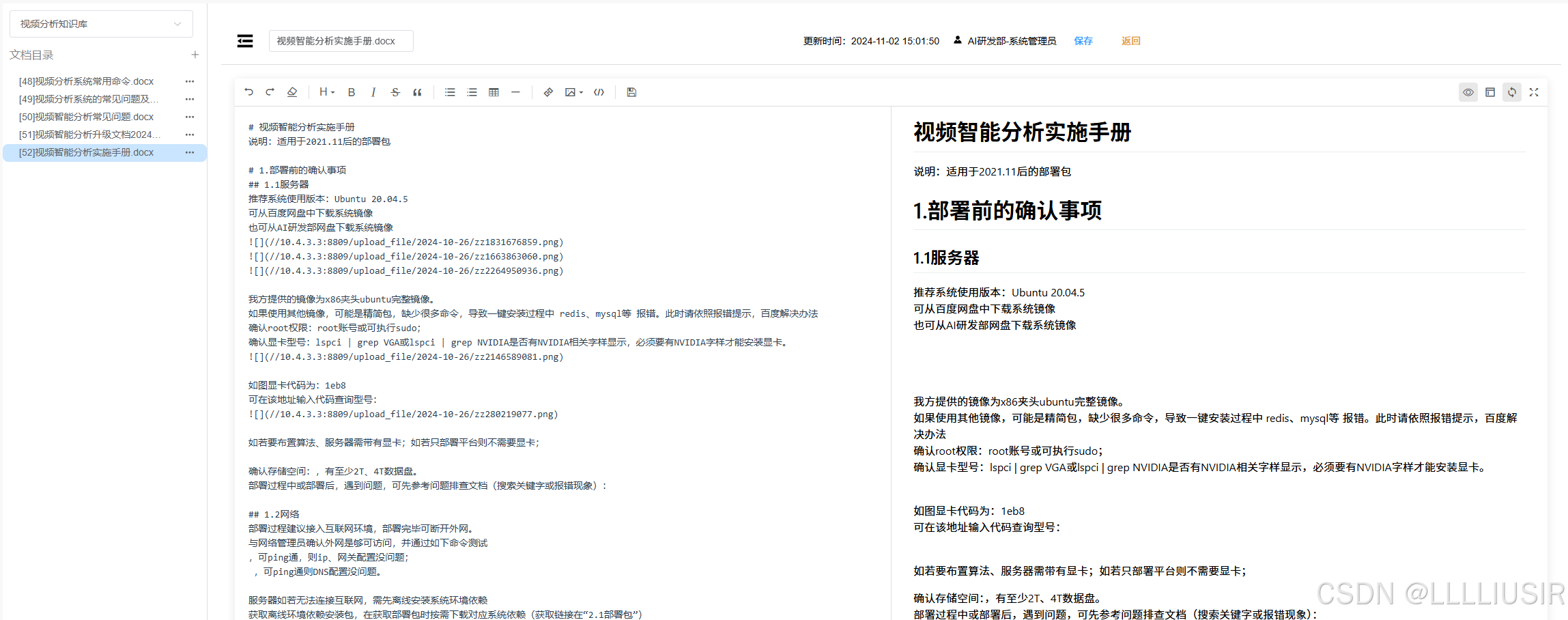Click the document title input field
This screenshot has height=620, width=1568.
coord(340,40)
